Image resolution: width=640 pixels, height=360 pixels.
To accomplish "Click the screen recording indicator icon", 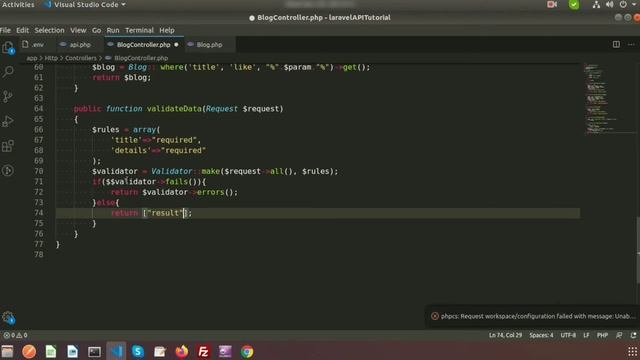I will [x=552, y=4].
